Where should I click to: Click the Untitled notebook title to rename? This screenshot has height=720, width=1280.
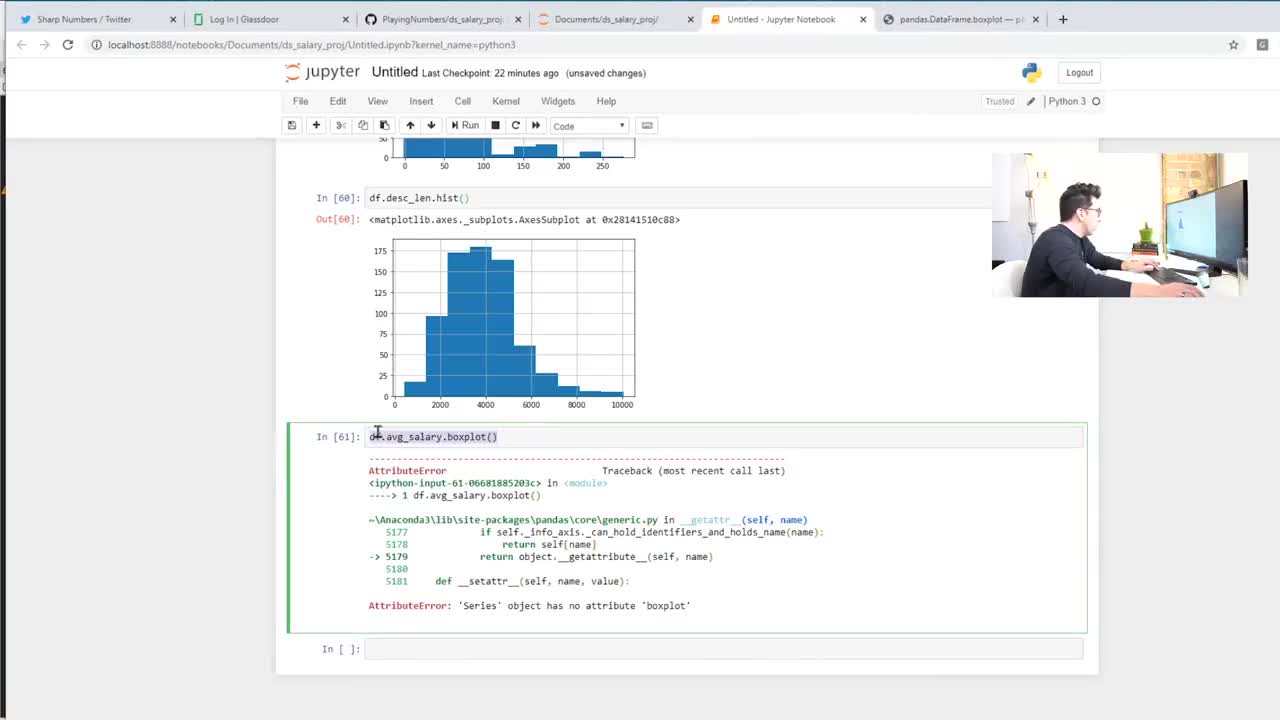(394, 72)
